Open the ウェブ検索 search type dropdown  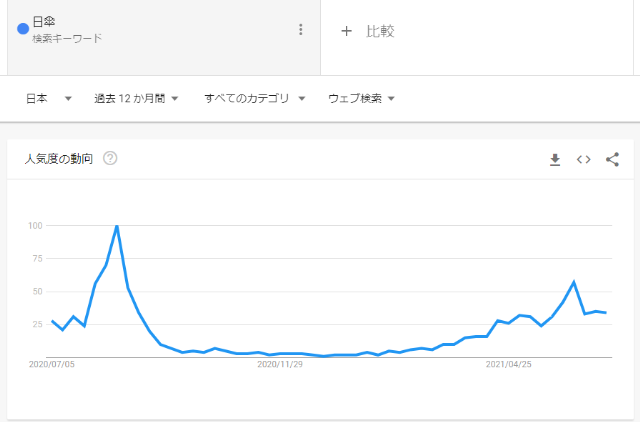click(x=361, y=98)
